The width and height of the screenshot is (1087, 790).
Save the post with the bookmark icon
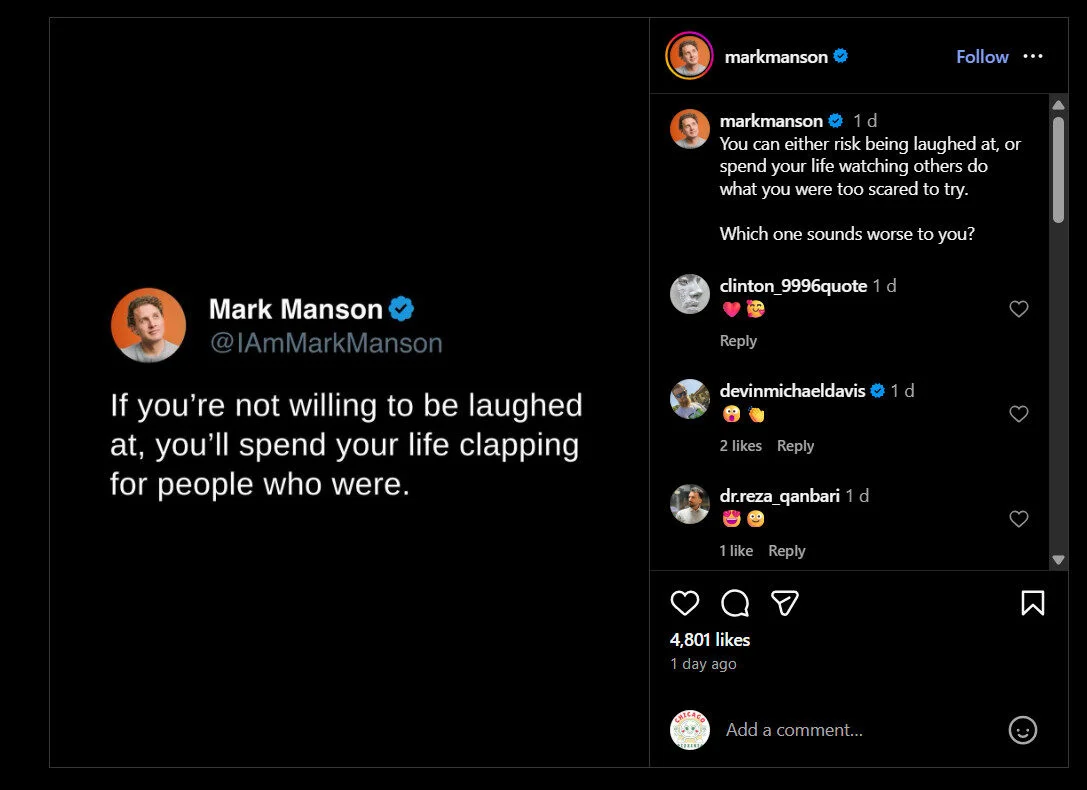tap(1031, 603)
